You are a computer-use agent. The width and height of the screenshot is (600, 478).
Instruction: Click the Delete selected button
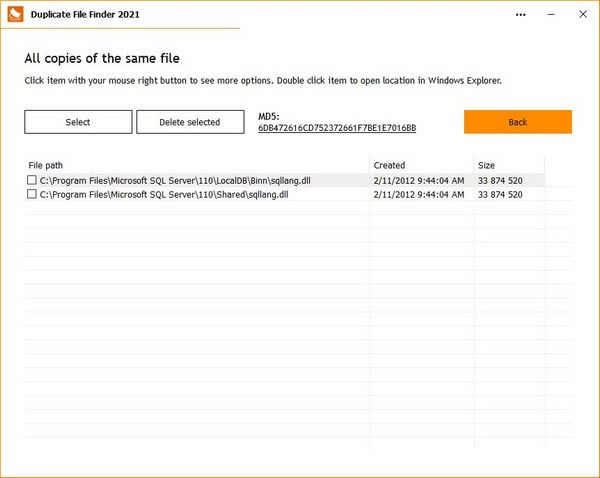click(190, 122)
